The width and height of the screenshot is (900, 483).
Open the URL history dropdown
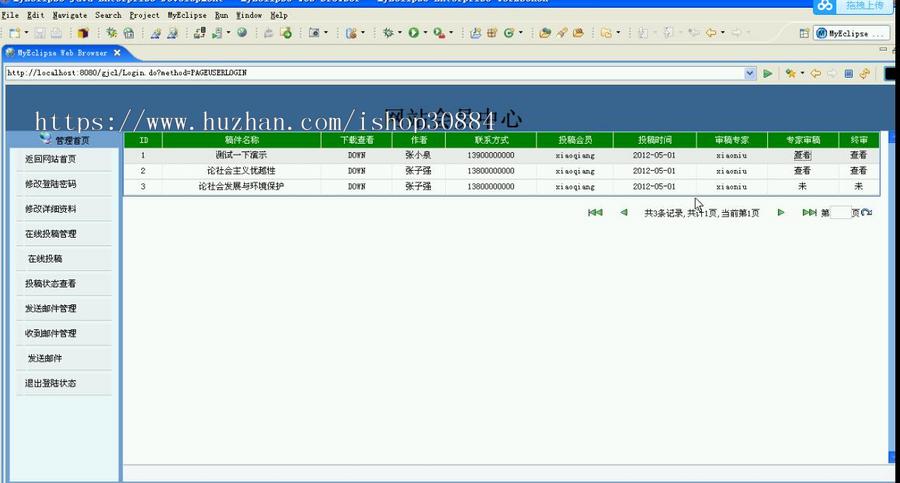pyautogui.click(x=750, y=74)
